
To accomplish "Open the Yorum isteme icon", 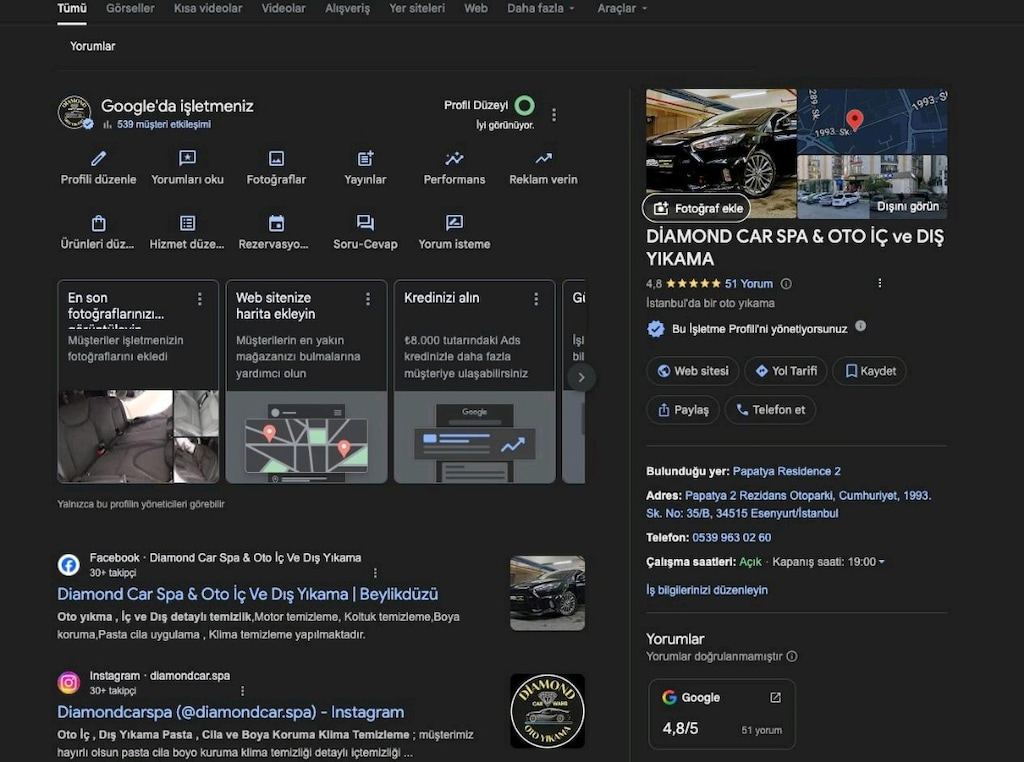I will [455, 223].
